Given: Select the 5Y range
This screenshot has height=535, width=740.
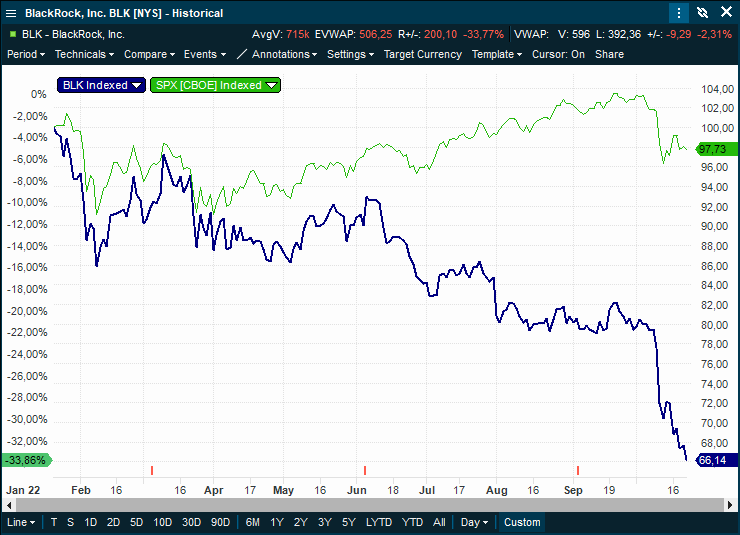Looking at the screenshot, I should pyautogui.click(x=349, y=522).
